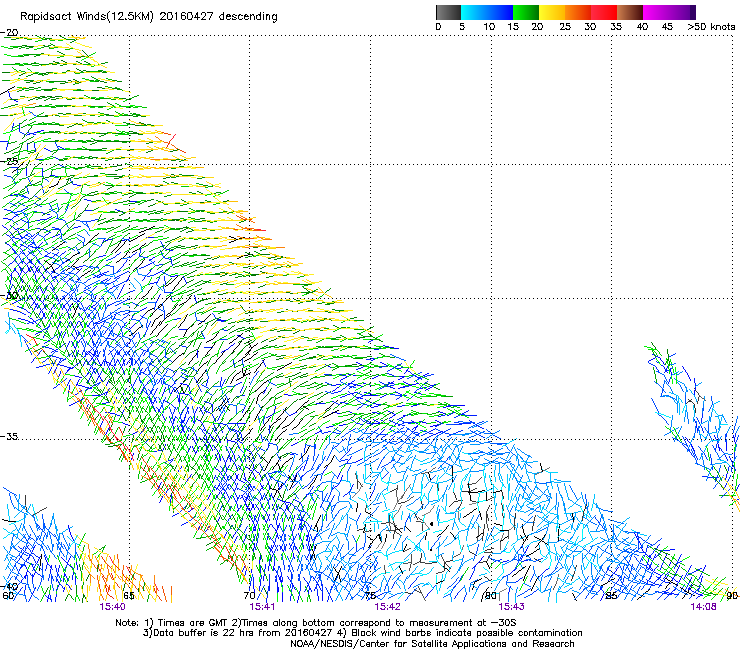Click the latitude label -35

(9, 437)
